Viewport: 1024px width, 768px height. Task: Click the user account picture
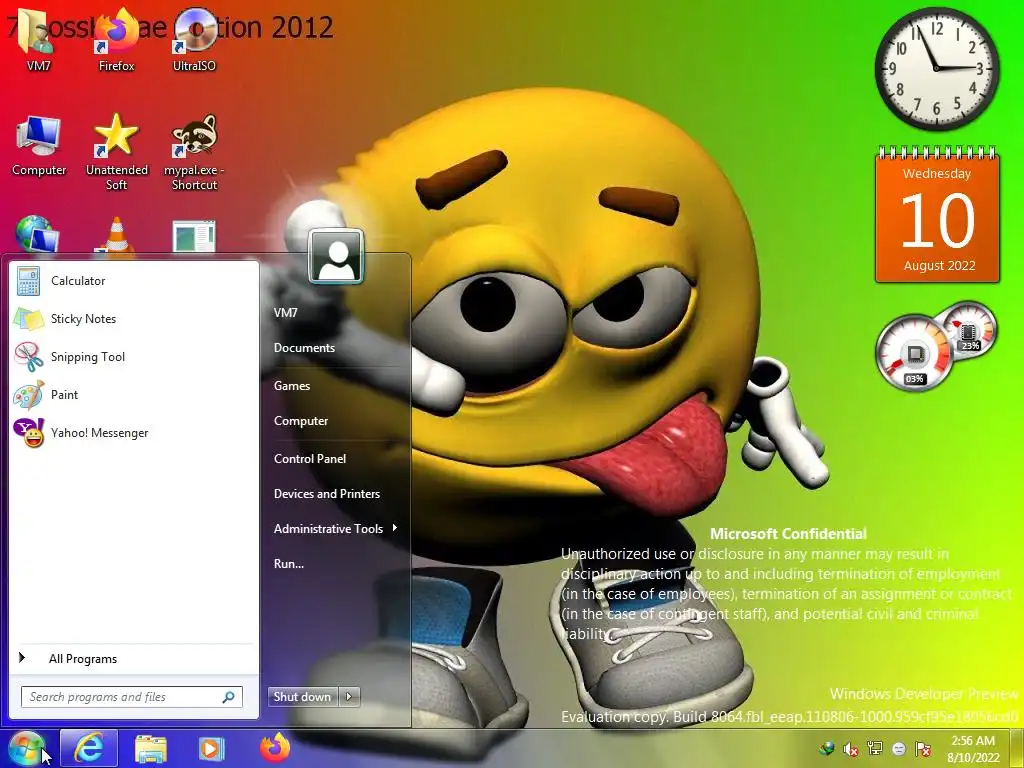(x=336, y=256)
